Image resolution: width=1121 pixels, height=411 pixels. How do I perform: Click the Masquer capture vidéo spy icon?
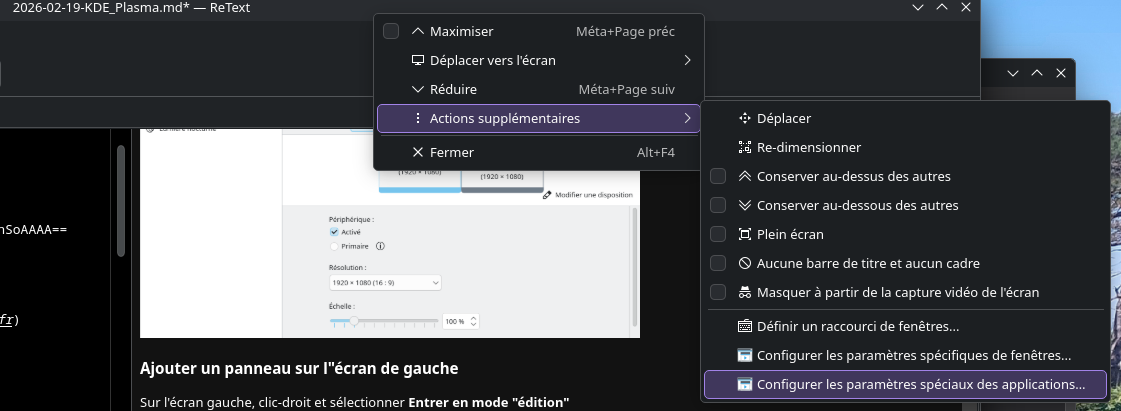(744, 293)
